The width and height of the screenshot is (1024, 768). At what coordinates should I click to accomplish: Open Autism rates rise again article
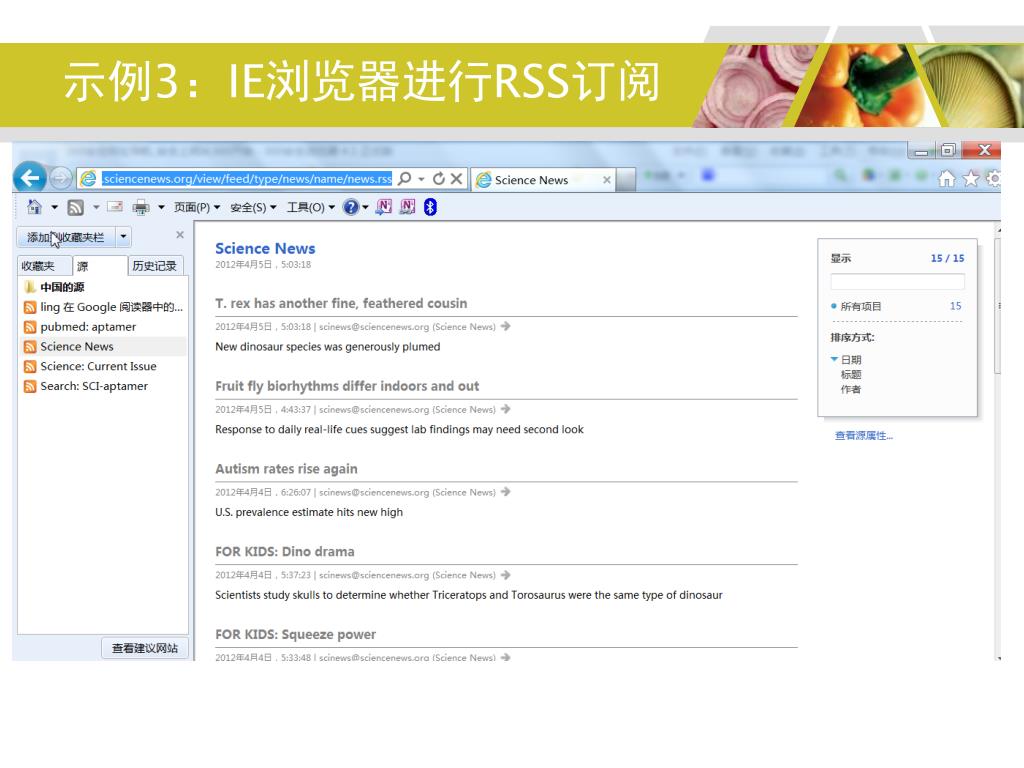(286, 469)
